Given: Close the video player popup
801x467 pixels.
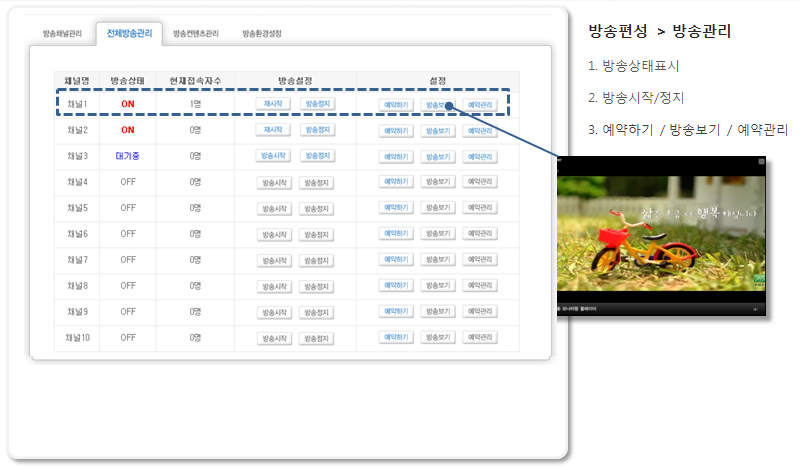Looking at the screenshot, I should tap(761, 161).
